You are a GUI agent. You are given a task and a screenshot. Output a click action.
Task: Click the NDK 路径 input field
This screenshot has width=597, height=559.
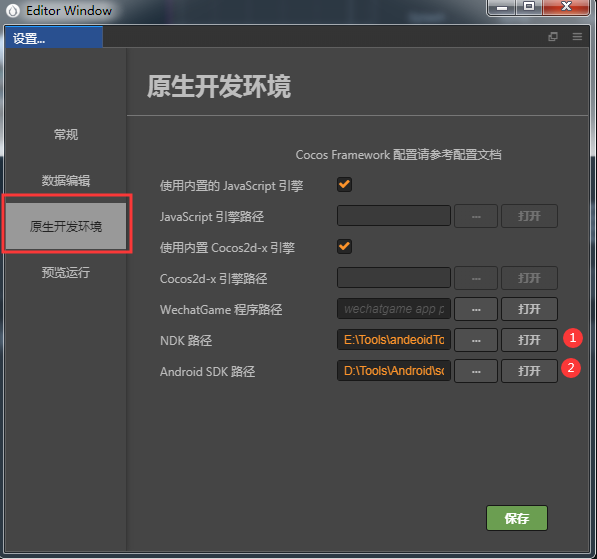tap(394, 340)
